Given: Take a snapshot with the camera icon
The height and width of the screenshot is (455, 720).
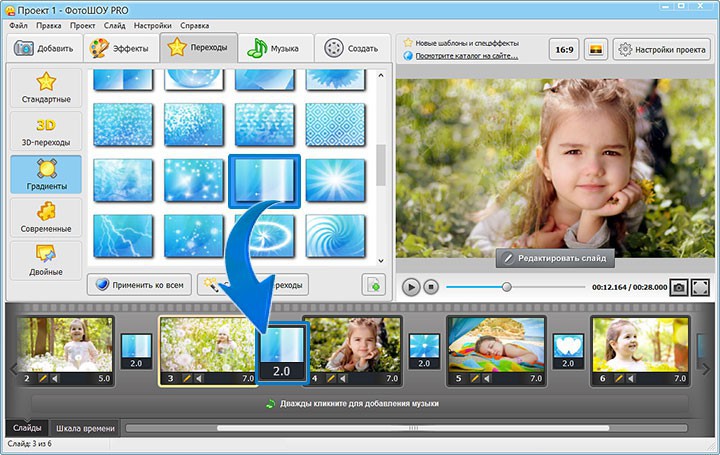Looking at the screenshot, I should click(679, 287).
